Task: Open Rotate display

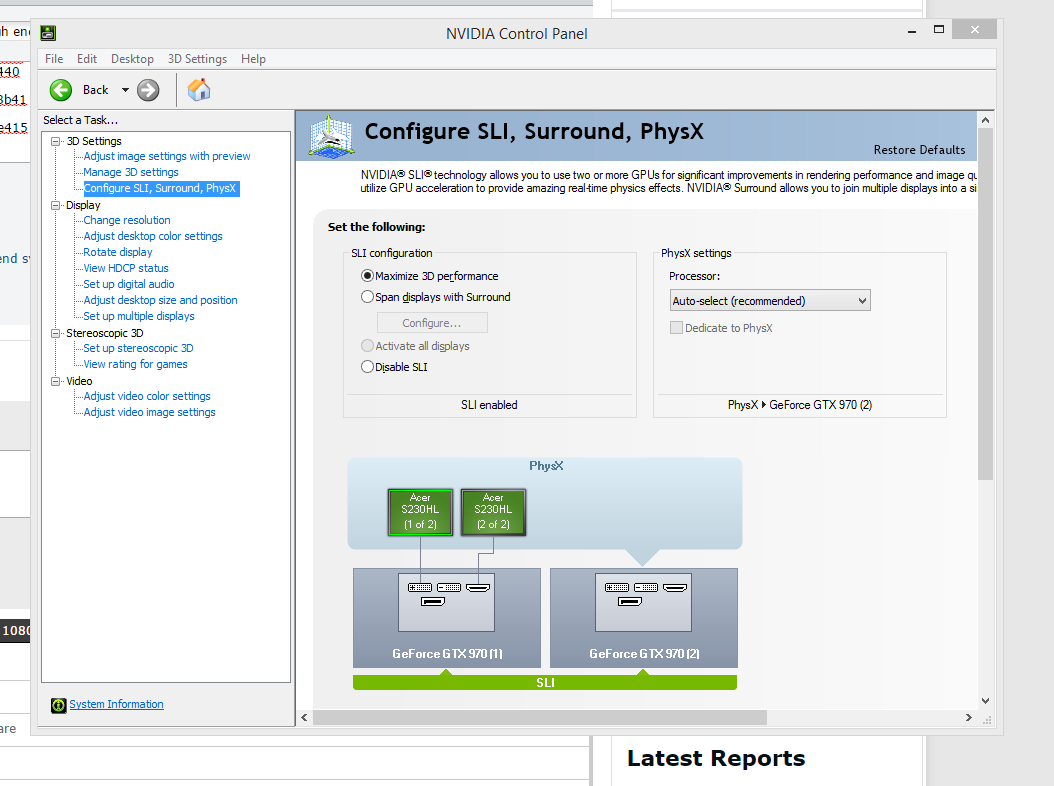Action: (118, 252)
